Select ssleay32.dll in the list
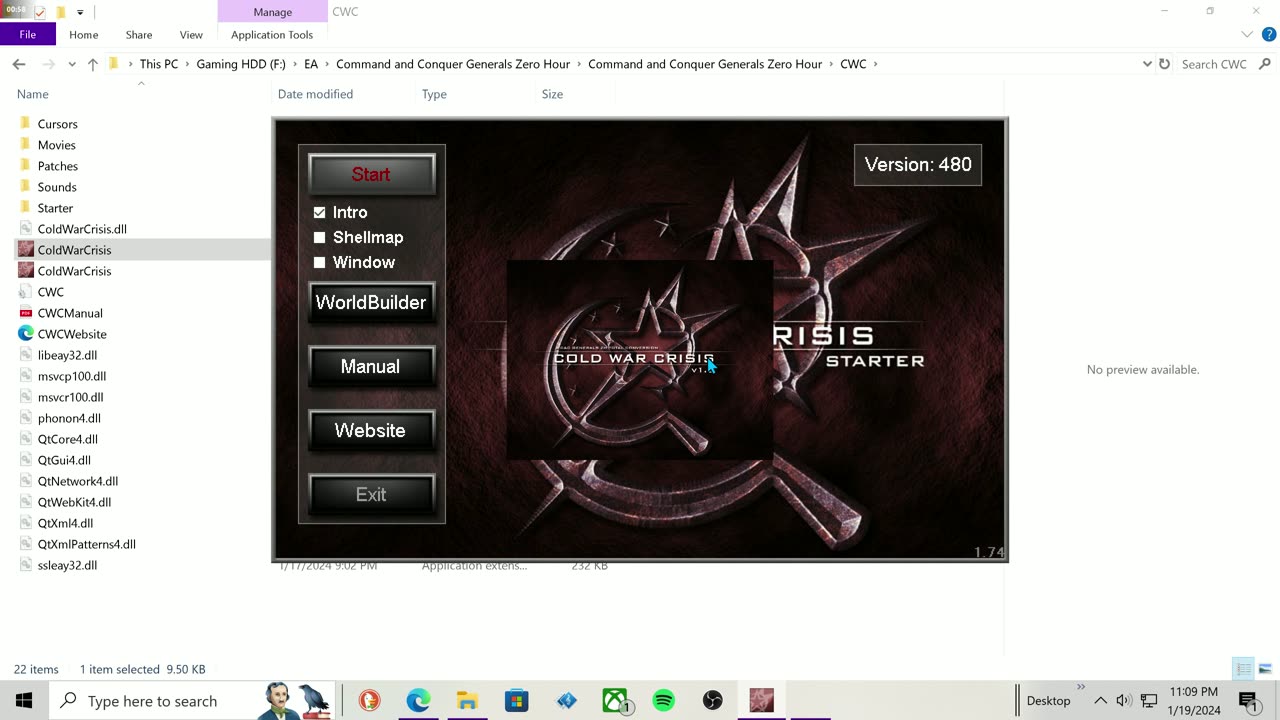 67,565
